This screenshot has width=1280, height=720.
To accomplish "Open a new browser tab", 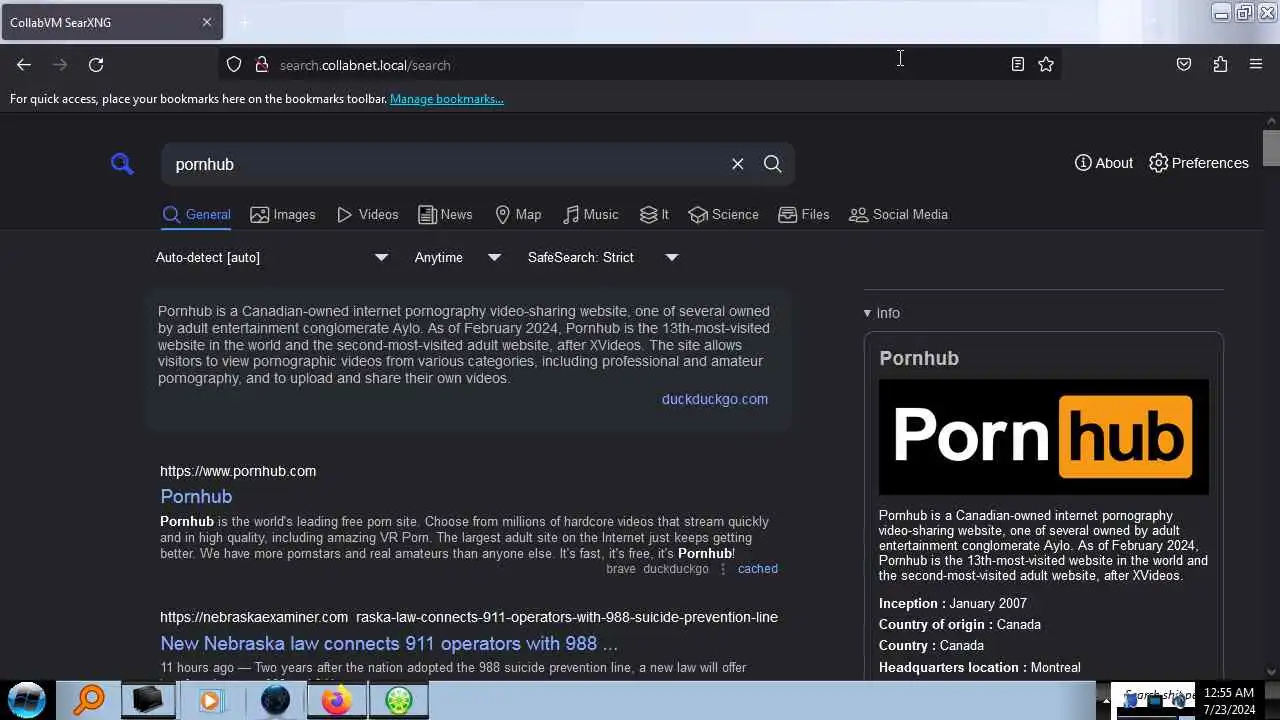I will click(244, 22).
